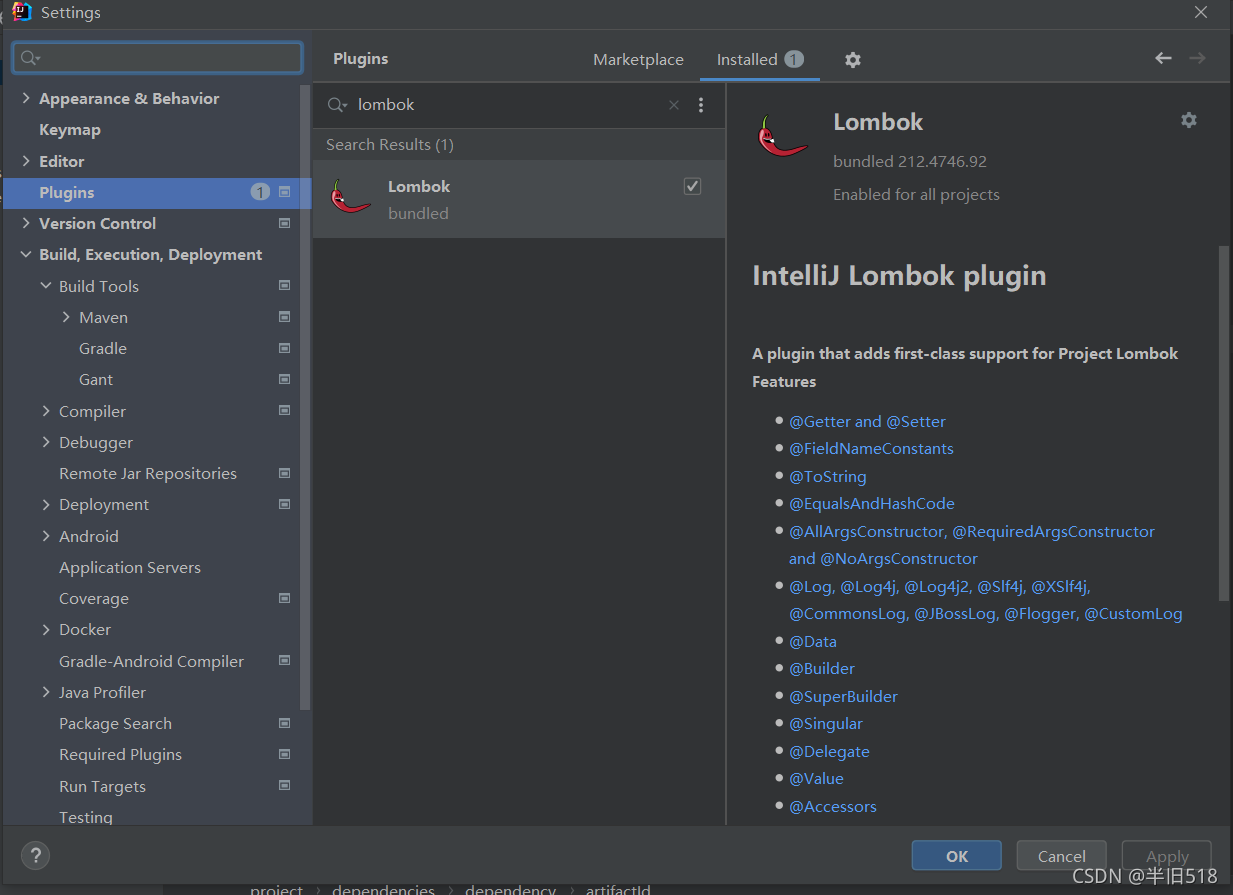
Task: Collapse the Build Tools node
Action: point(46,286)
